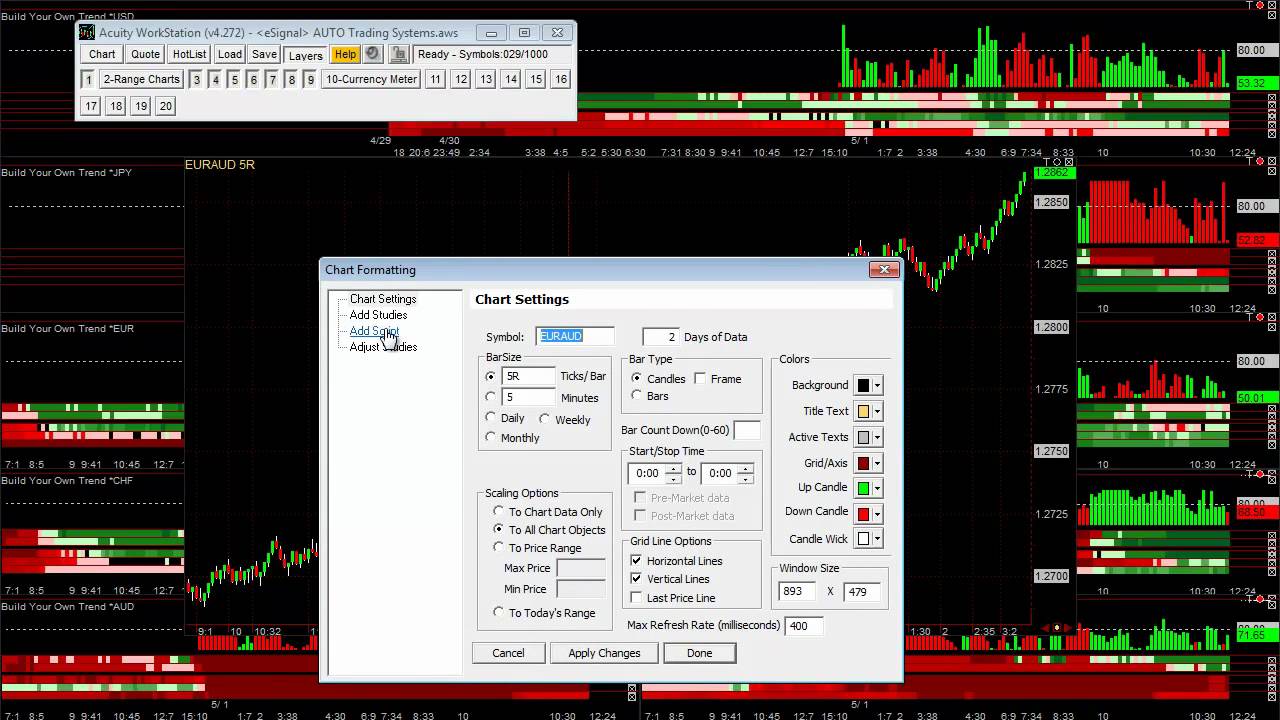The image size is (1280, 720).
Task: Select layer 11 button
Action: pos(435,79)
